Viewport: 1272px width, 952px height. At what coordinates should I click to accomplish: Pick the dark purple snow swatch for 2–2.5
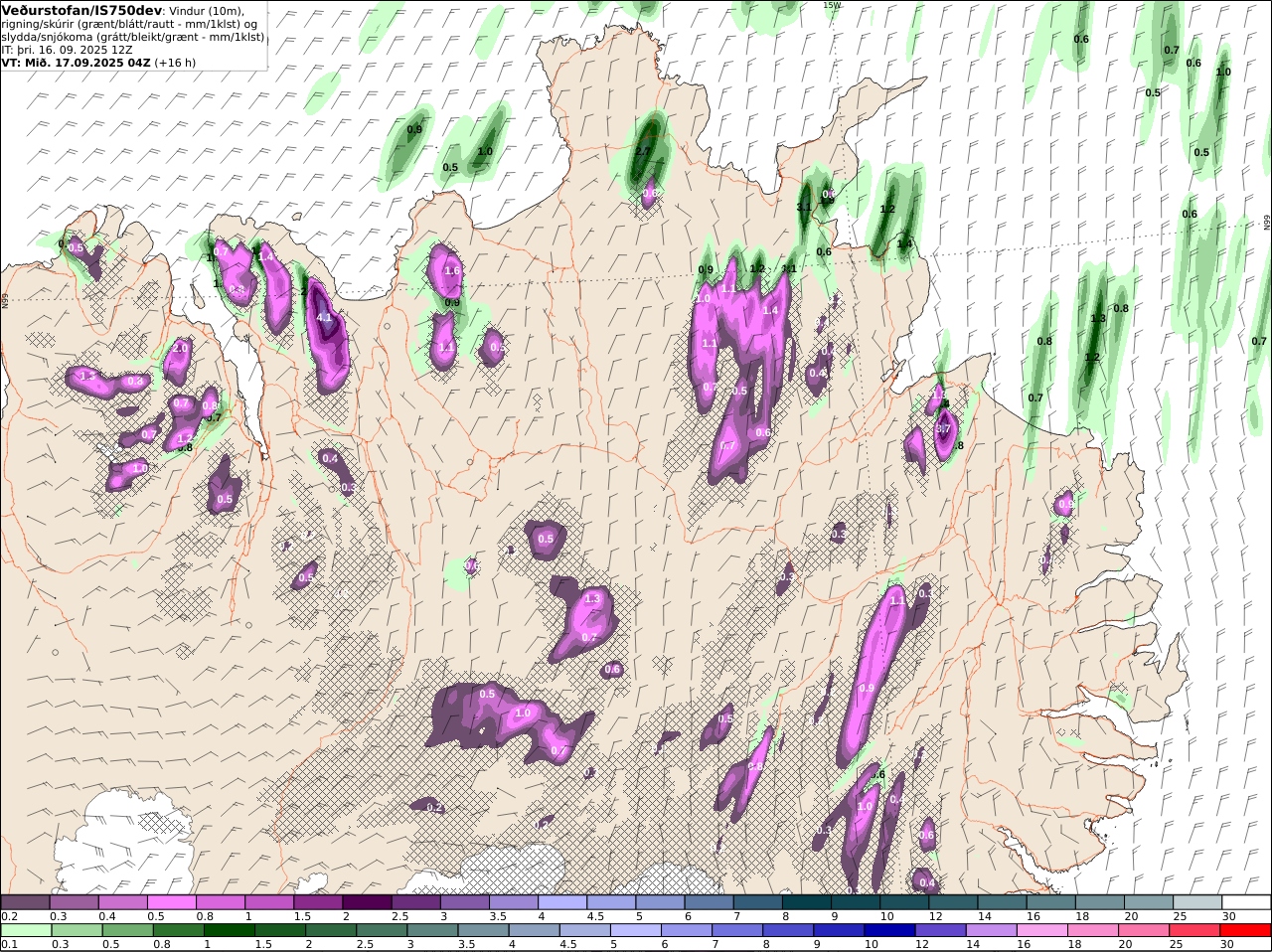(x=367, y=901)
